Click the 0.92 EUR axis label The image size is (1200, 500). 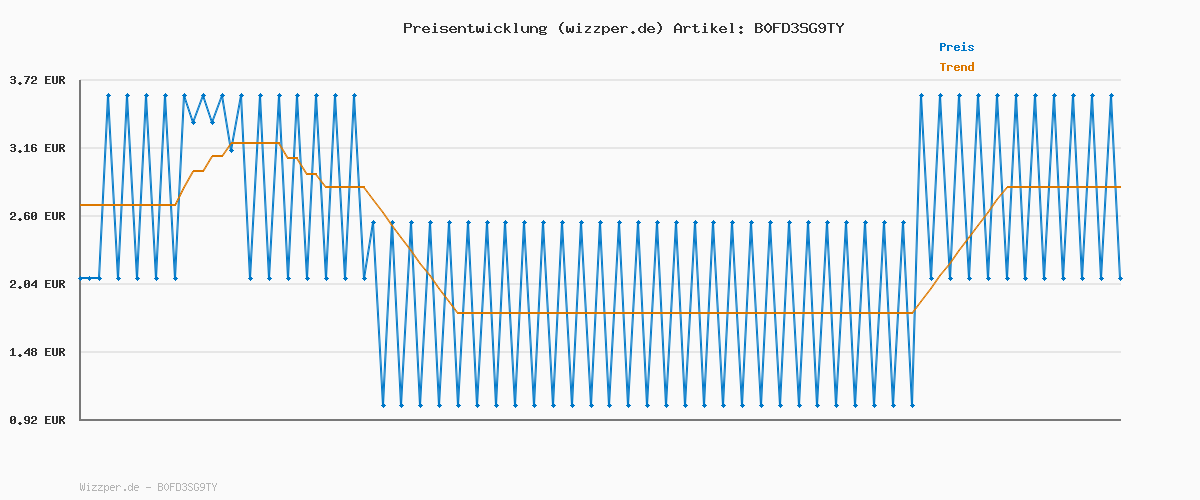coord(37,420)
